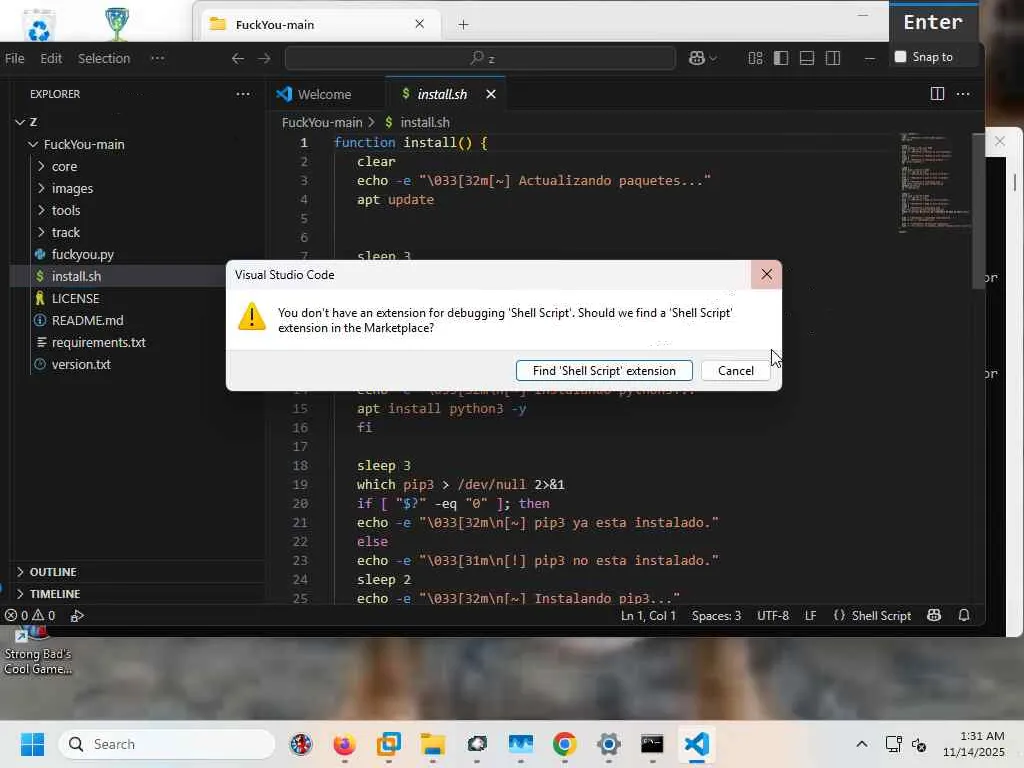The image size is (1024, 768).
Task: Click errors and warnings status indicator
Action: 30,616
